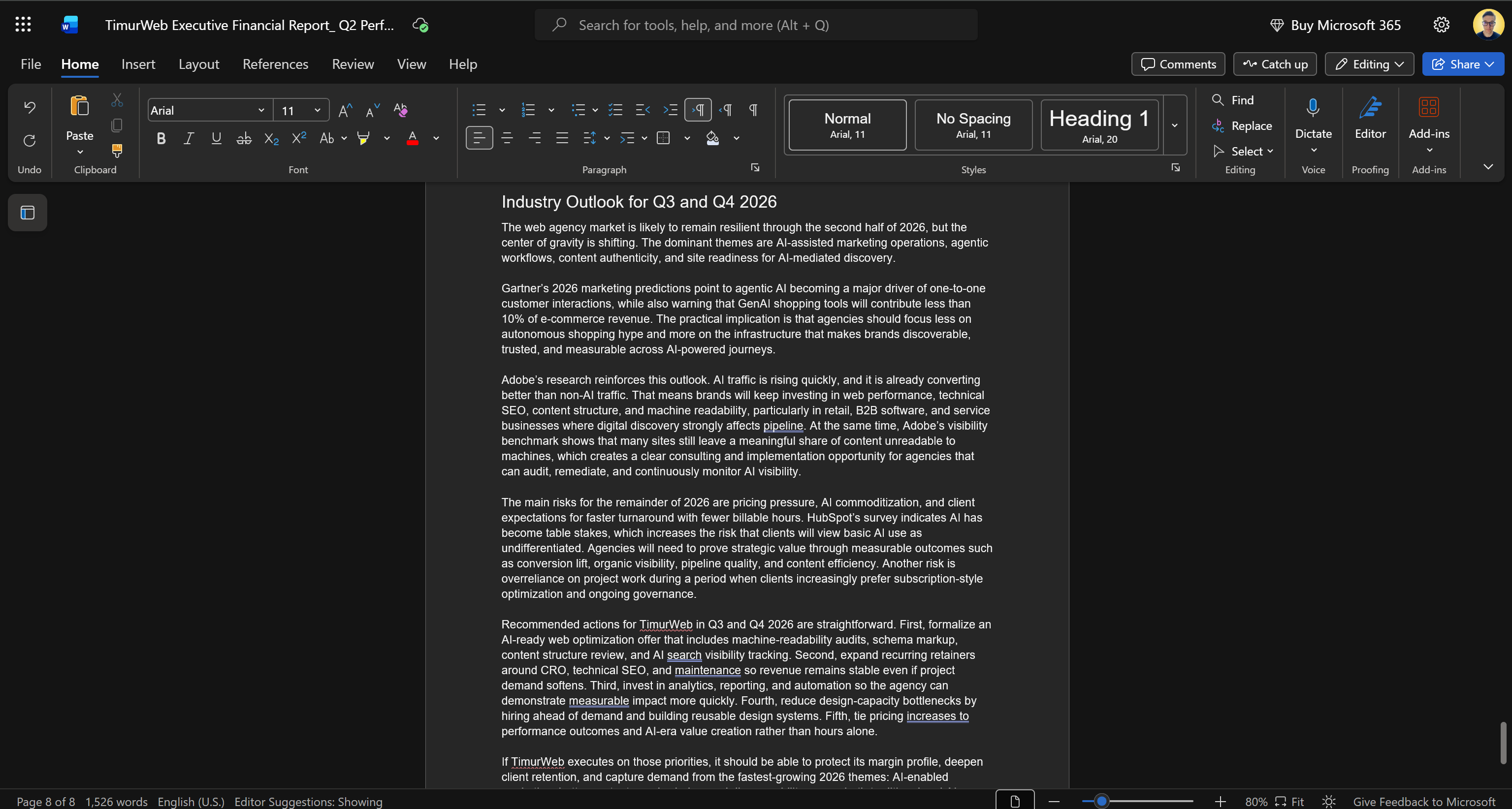Image resolution: width=1512 pixels, height=809 pixels.
Task: Set left-to-right text direction
Action: click(x=698, y=110)
